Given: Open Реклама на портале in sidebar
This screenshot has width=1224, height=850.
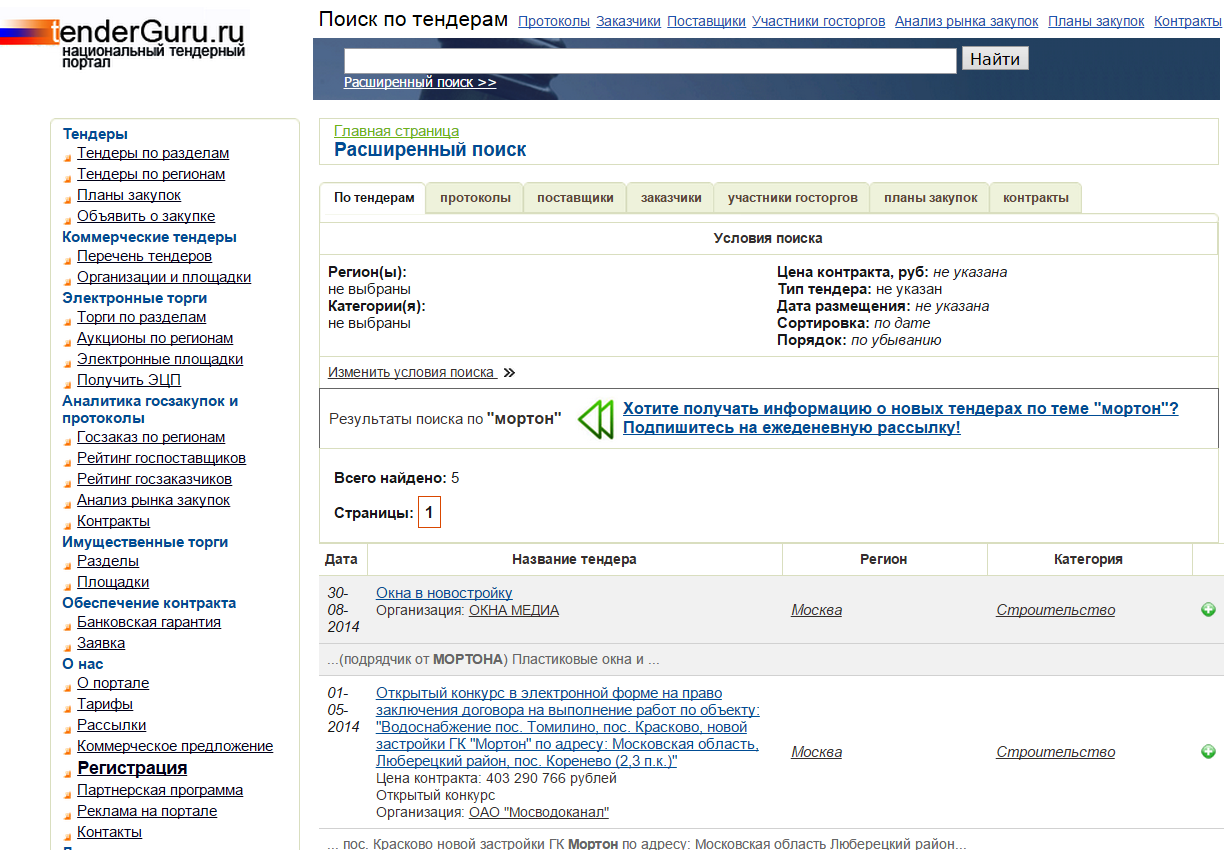Looking at the screenshot, I should point(147,811).
